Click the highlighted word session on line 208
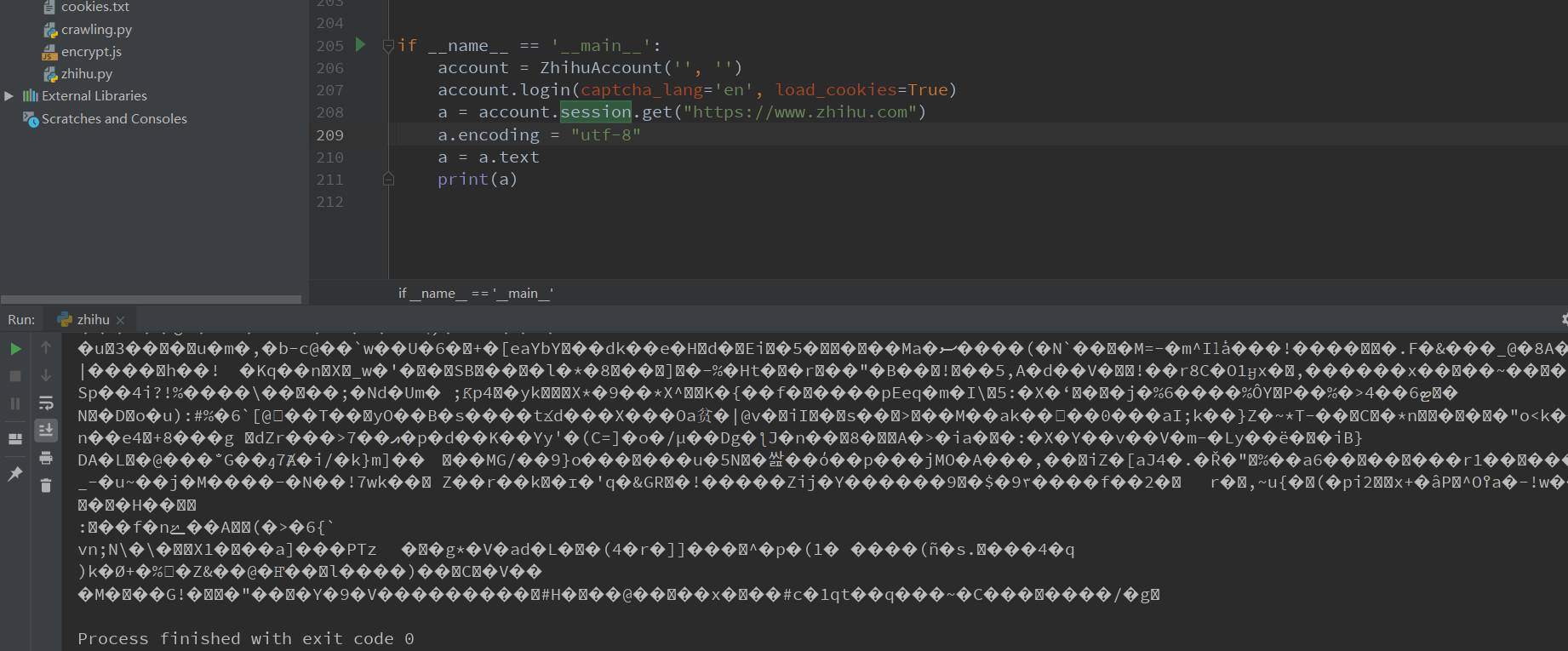The height and width of the screenshot is (651, 1568). point(596,111)
